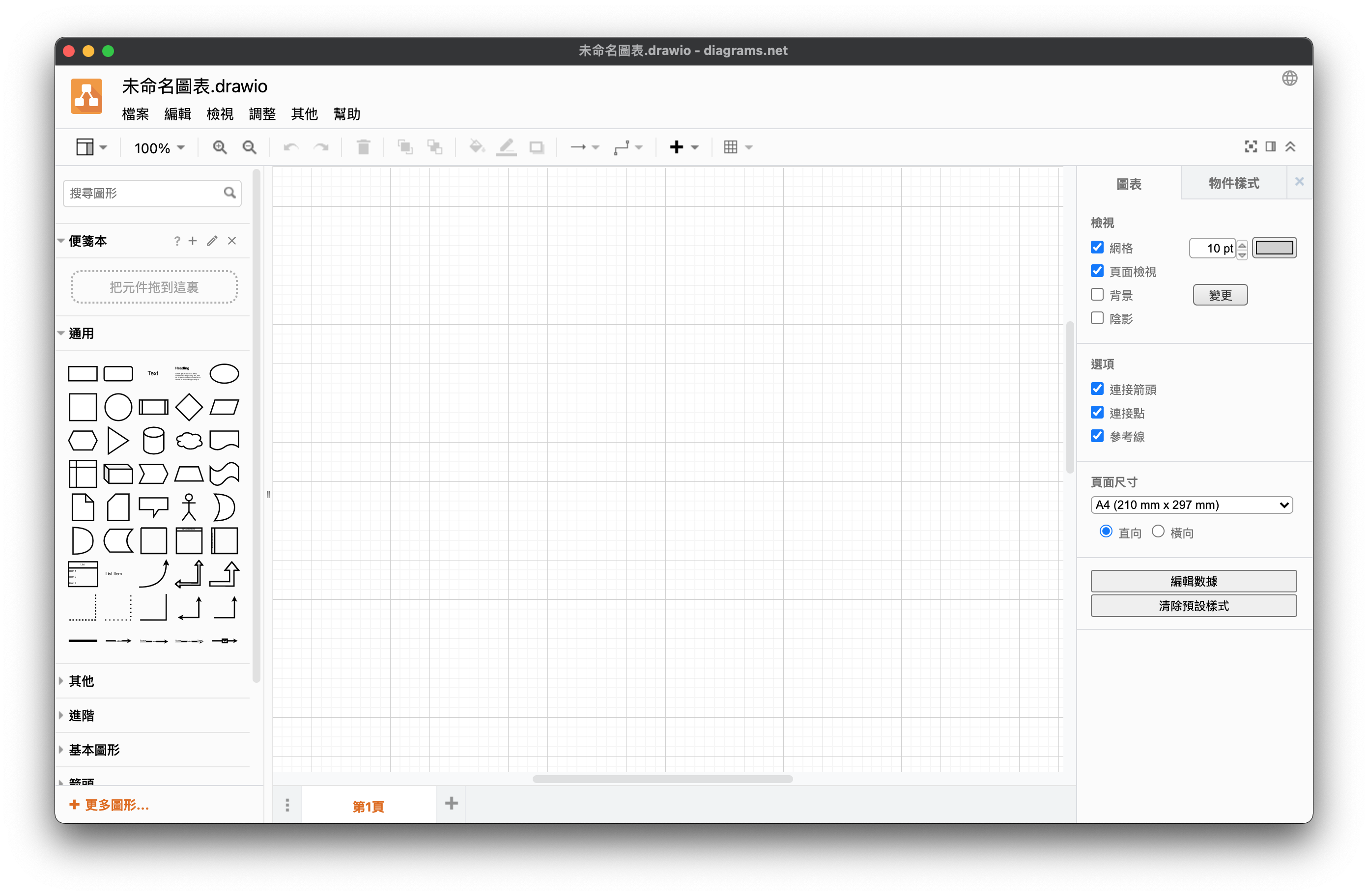The width and height of the screenshot is (1368, 896).
Task: Click the fullscreen icon in toolbar
Action: [x=1250, y=146]
